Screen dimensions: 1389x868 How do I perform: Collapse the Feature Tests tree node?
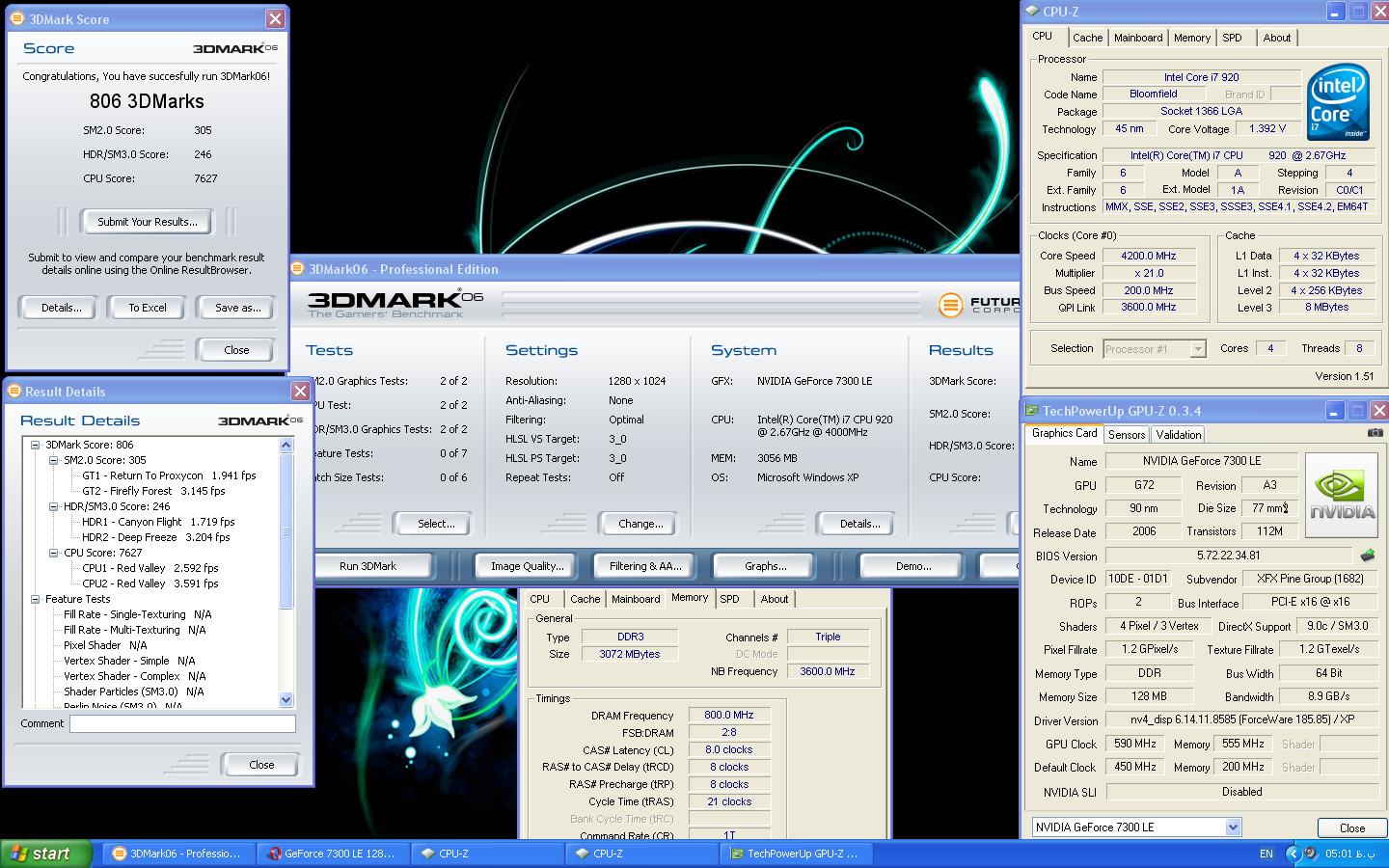36,599
